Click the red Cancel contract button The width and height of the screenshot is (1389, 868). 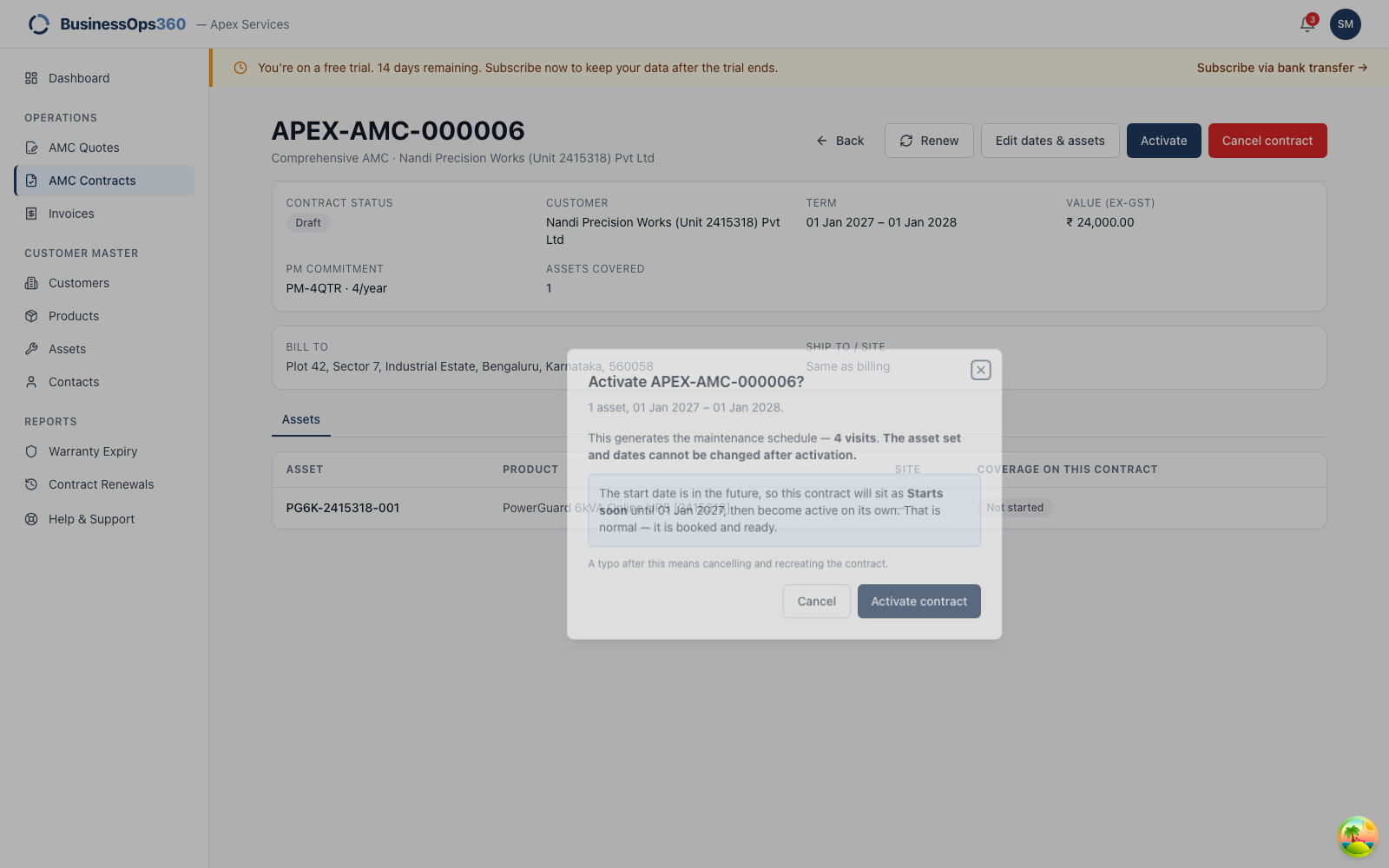coord(1267,141)
